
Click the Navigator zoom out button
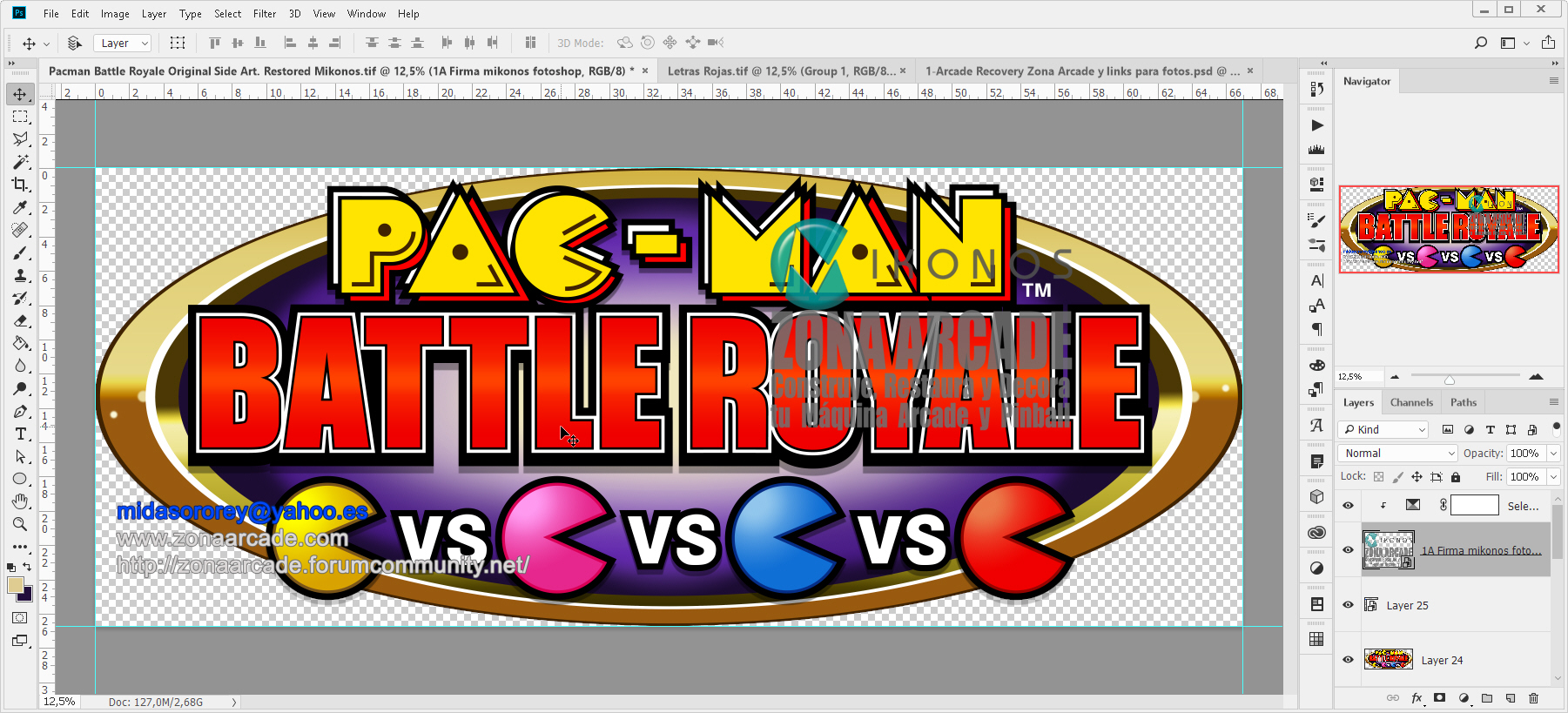1395,377
